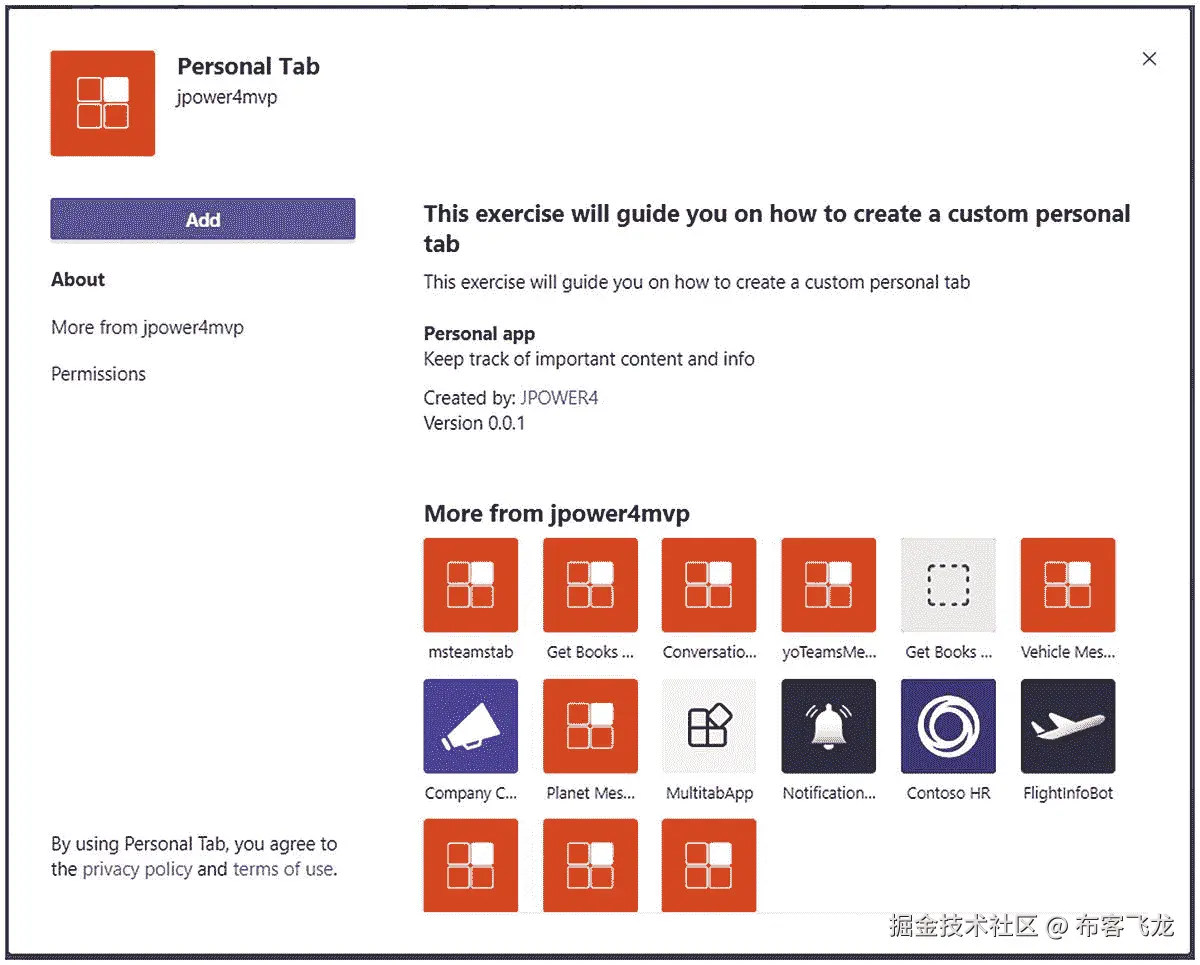
Task: Open the Contoso HR app icon
Action: point(948,726)
